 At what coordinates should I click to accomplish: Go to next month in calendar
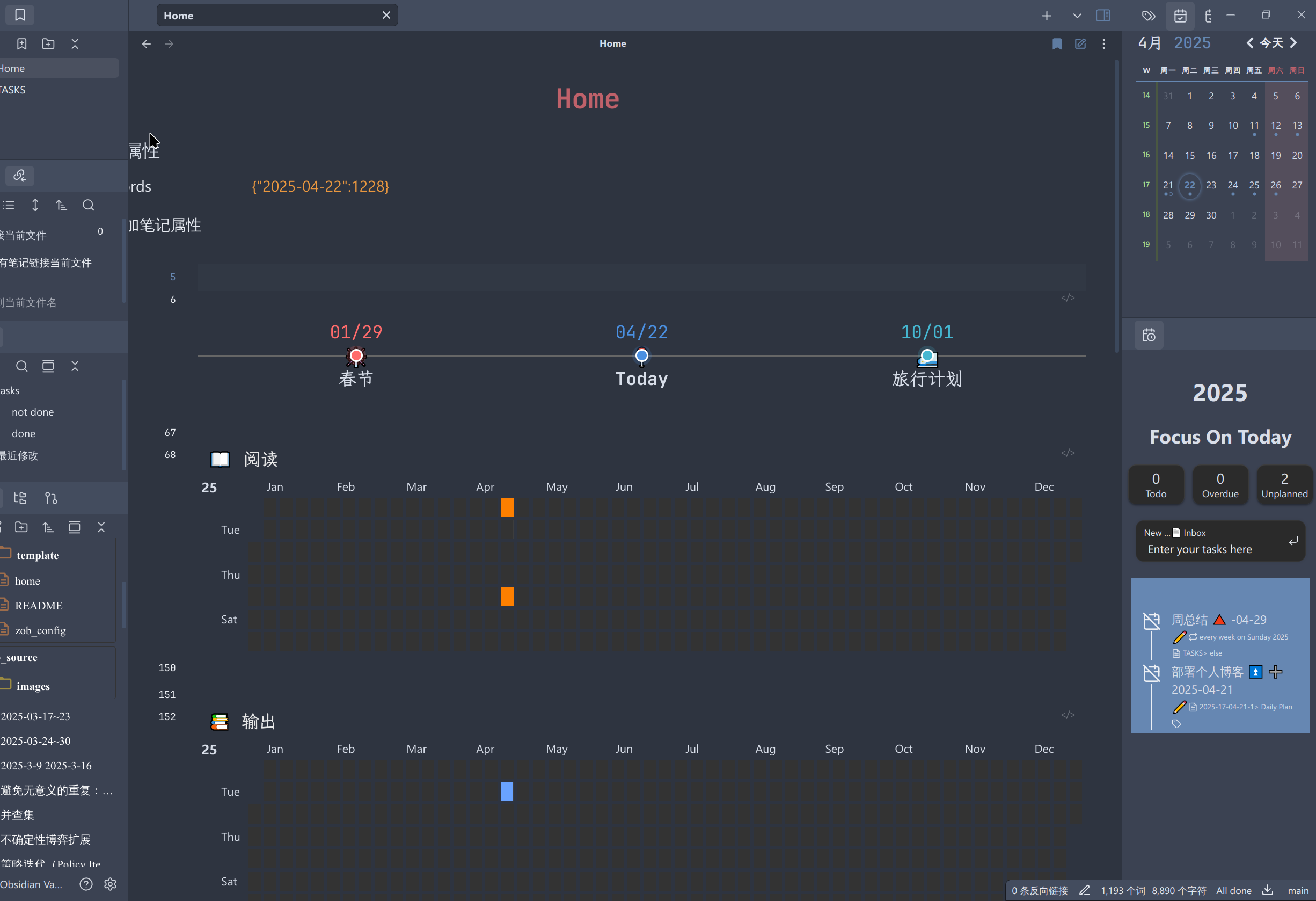[x=1293, y=42]
